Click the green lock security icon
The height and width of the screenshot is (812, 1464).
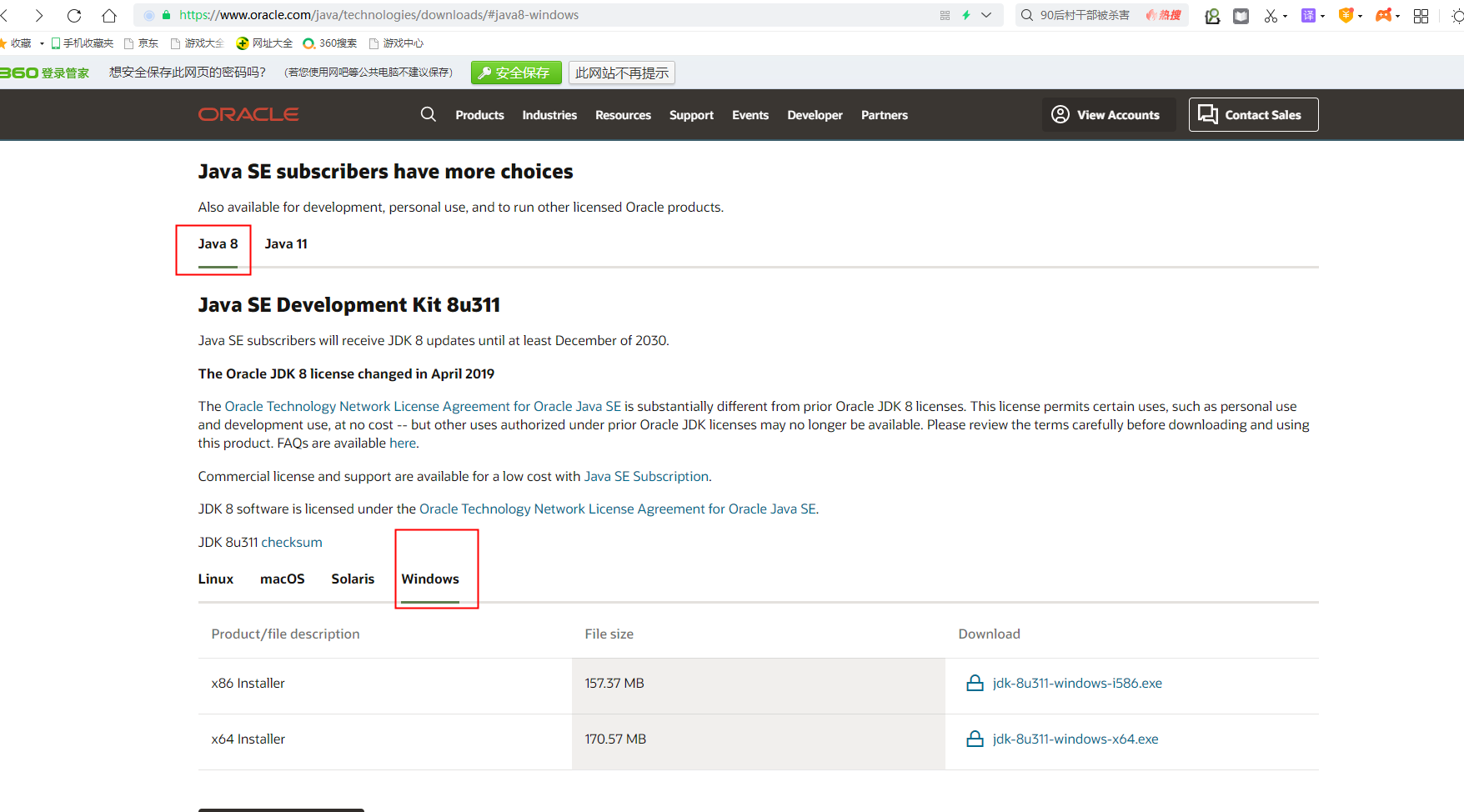[x=166, y=15]
